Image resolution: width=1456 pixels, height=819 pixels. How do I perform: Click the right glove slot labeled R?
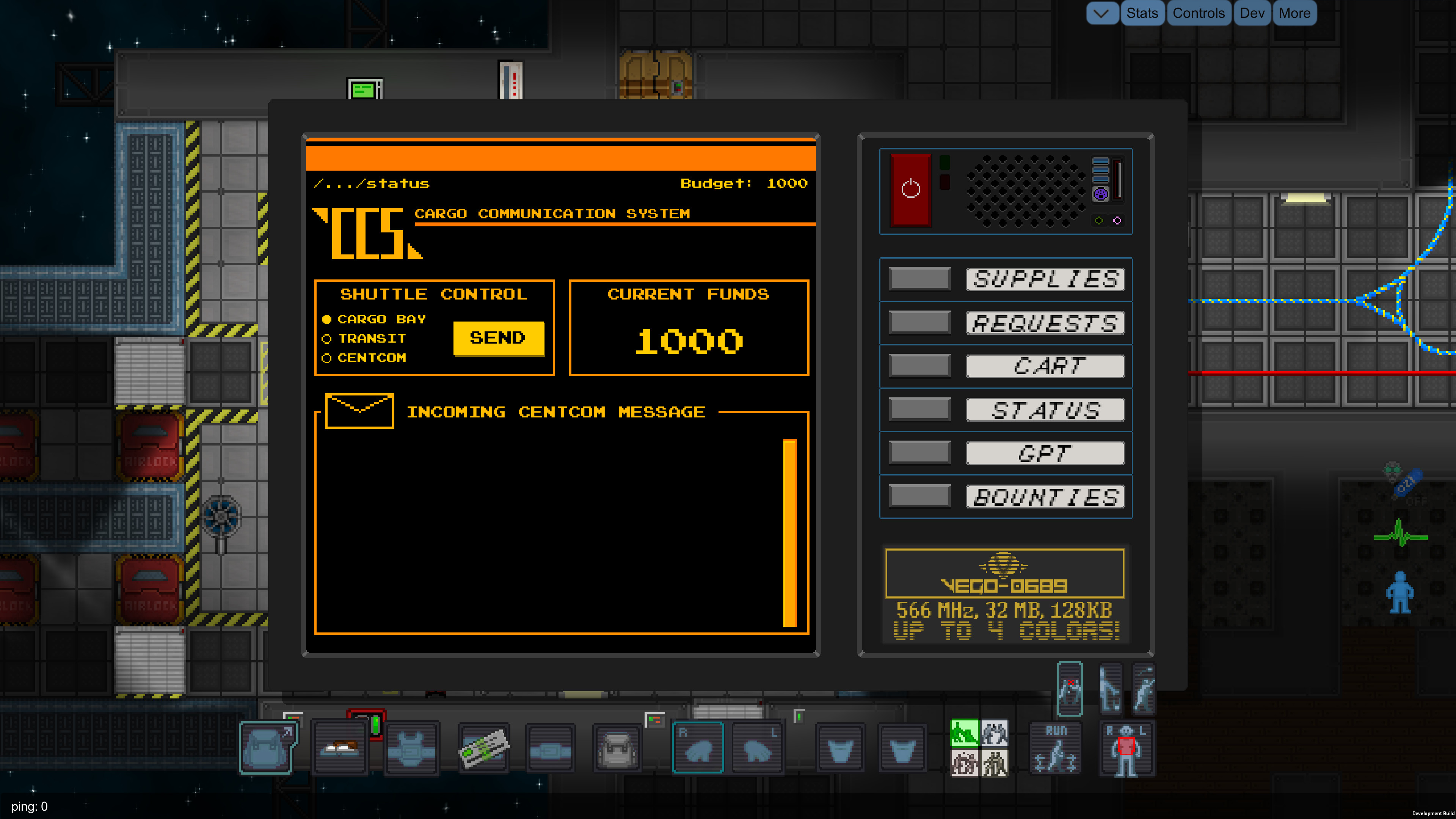click(x=698, y=747)
